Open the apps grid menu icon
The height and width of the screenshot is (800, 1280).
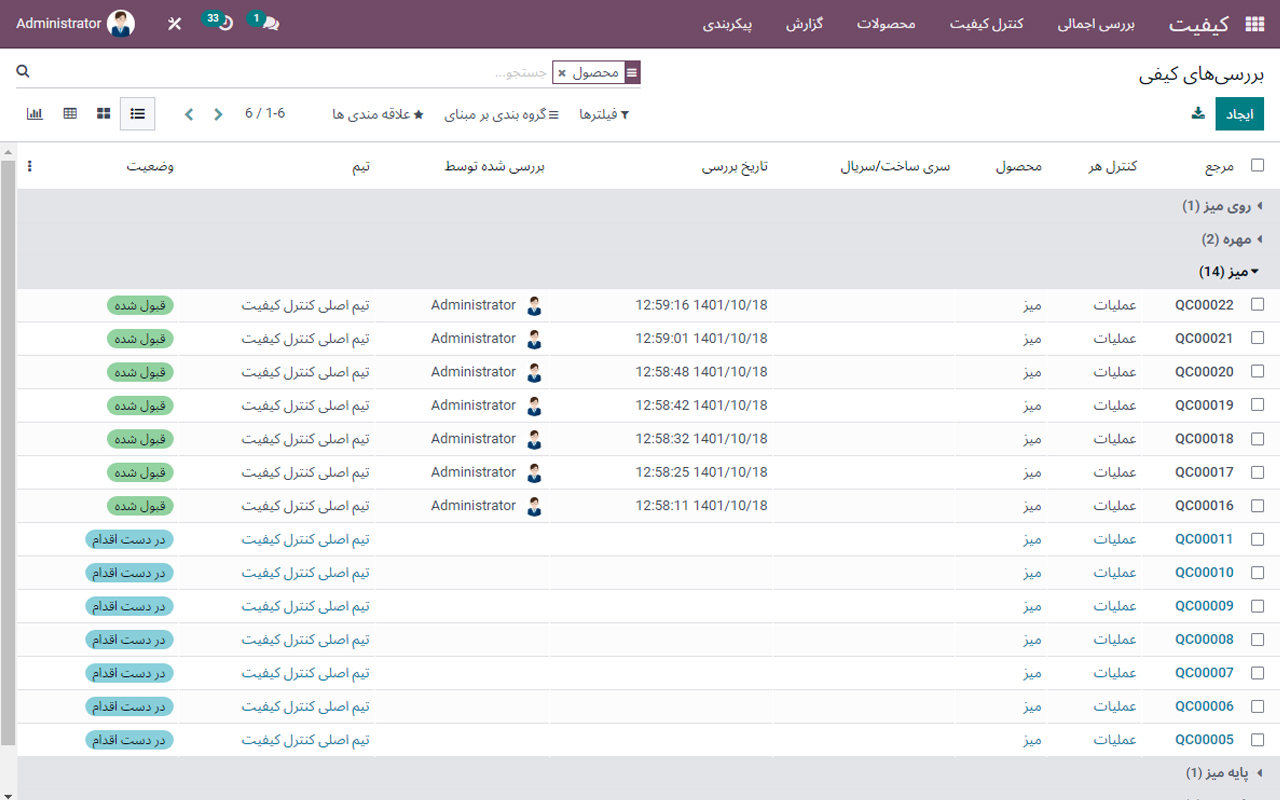1254,24
